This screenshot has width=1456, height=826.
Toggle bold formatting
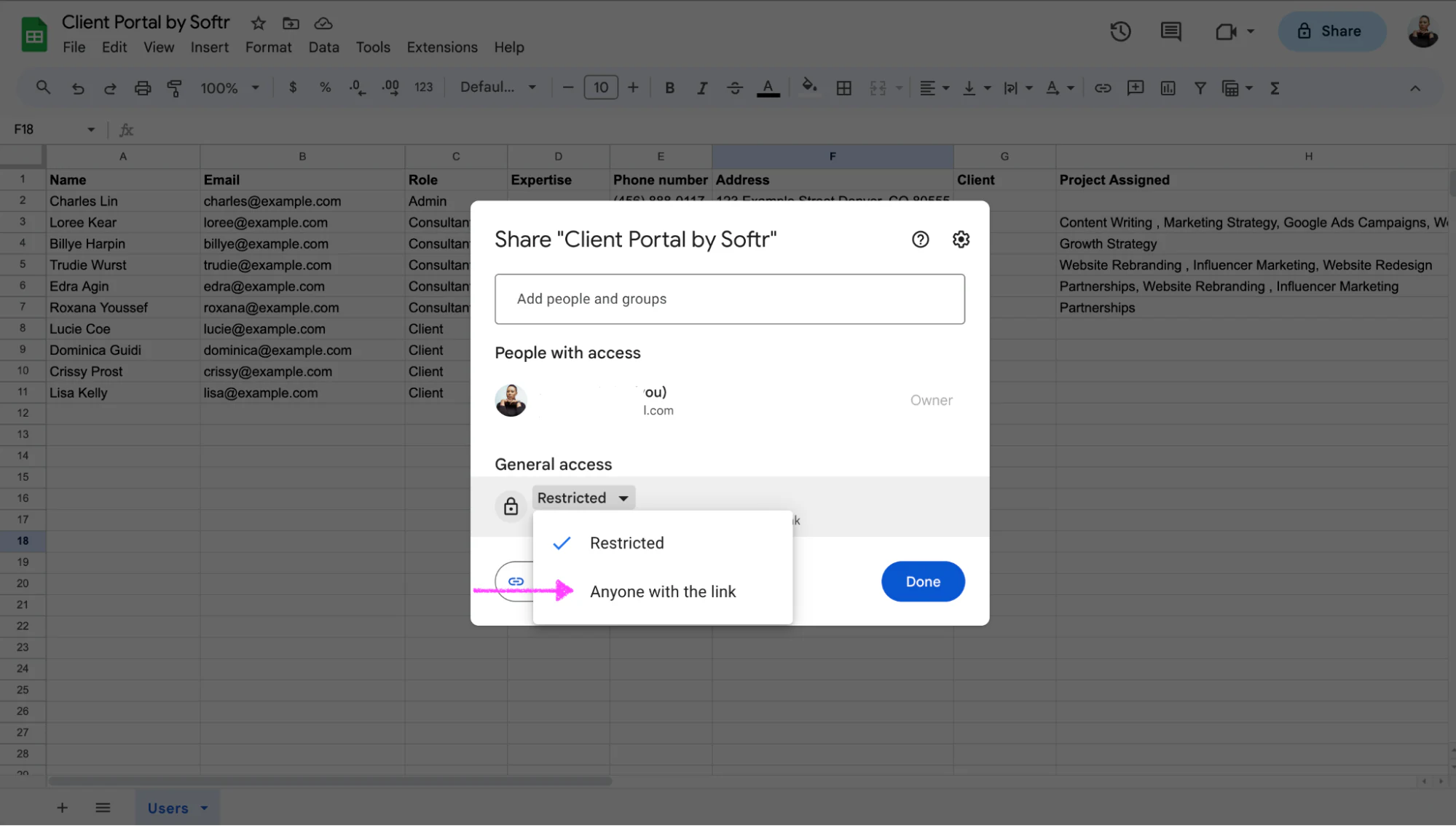click(669, 88)
